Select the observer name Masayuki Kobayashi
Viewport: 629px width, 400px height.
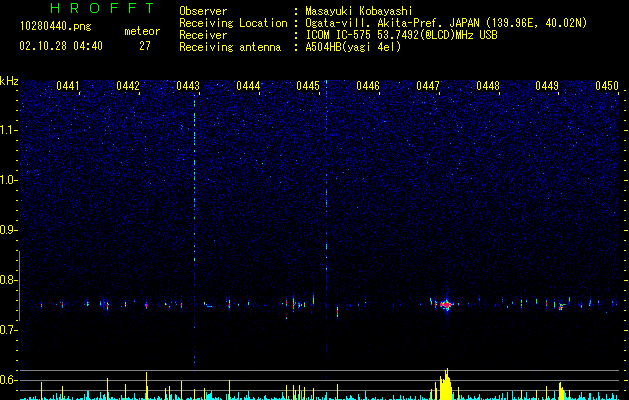click(x=359, y=11)
